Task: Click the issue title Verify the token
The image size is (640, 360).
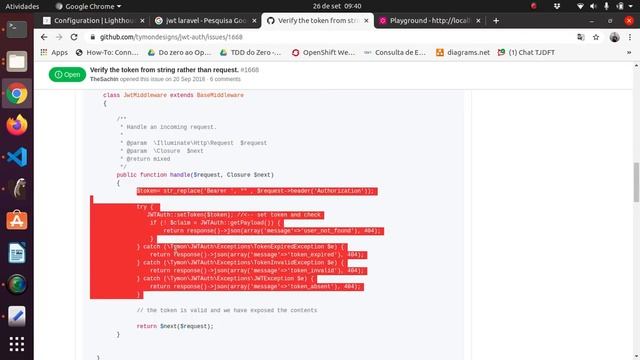Action: (164, 70)
